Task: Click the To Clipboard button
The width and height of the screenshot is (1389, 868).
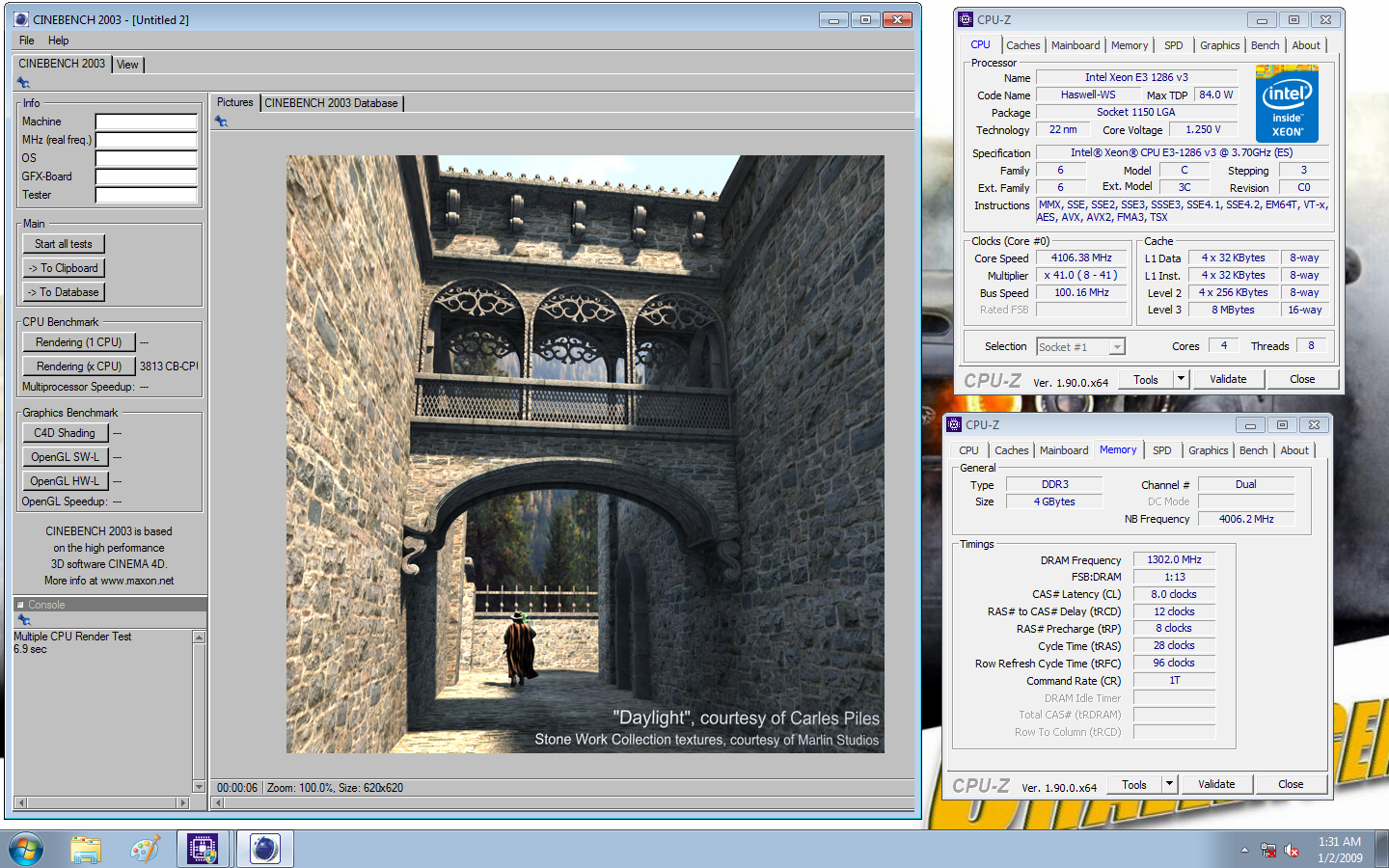Action: pyautogui.click(x=64, y=268)
